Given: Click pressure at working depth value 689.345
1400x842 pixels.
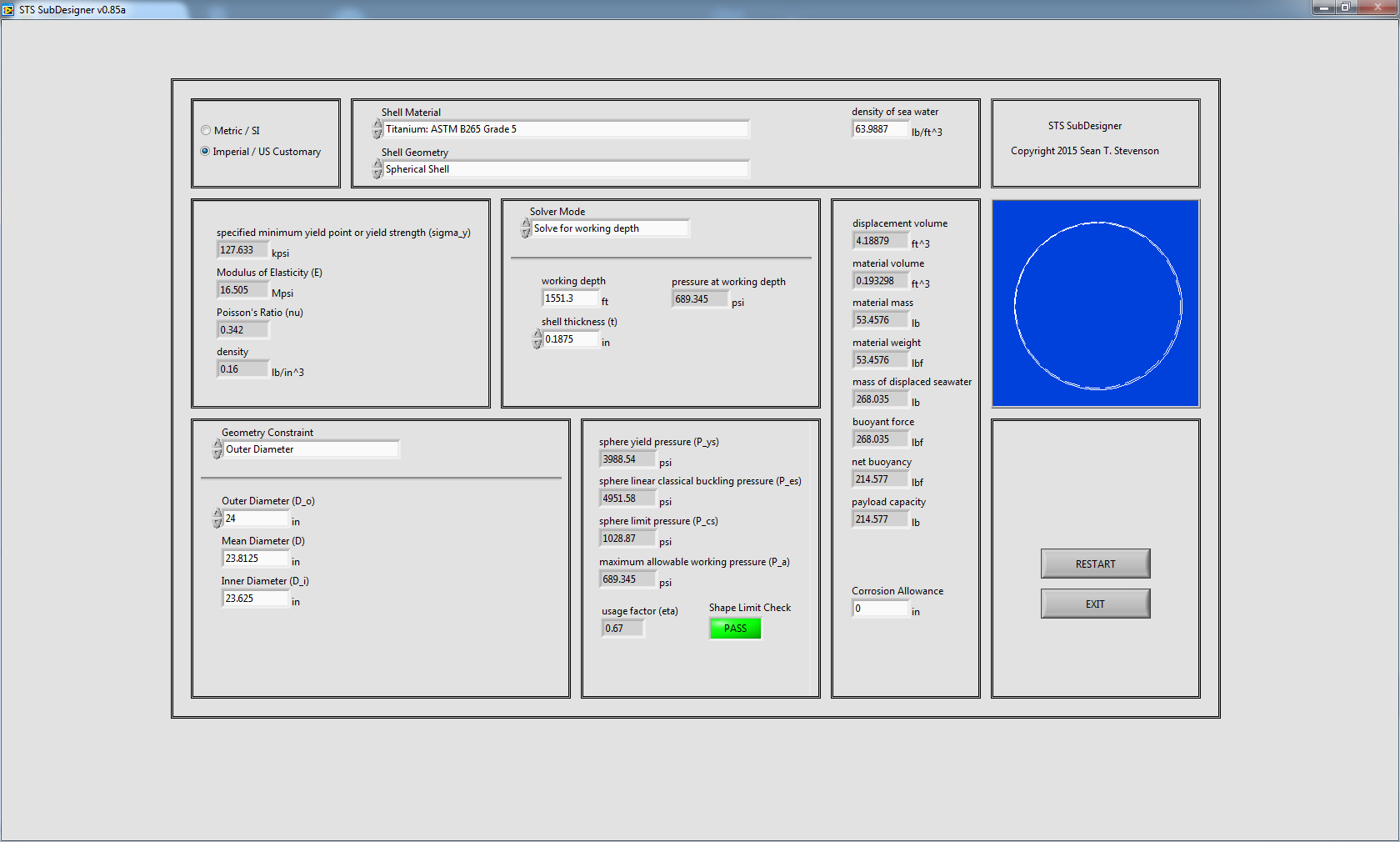Looking at the screenshot, I should point(700,299).
